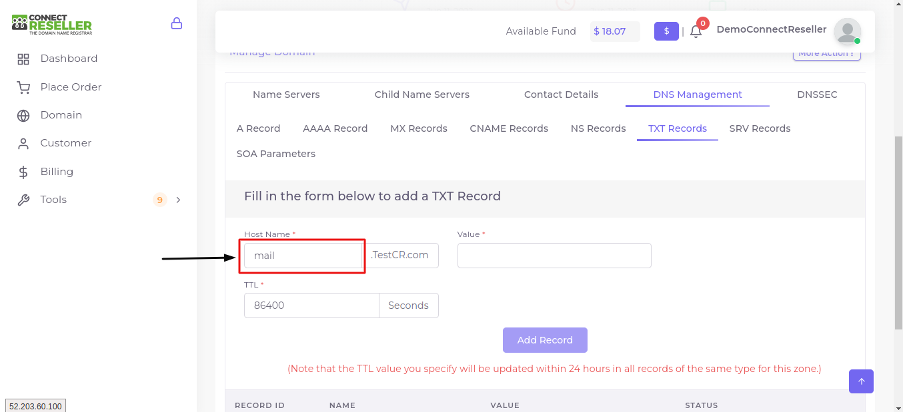Open Place Order cart icon

click(x=23, y=88)
